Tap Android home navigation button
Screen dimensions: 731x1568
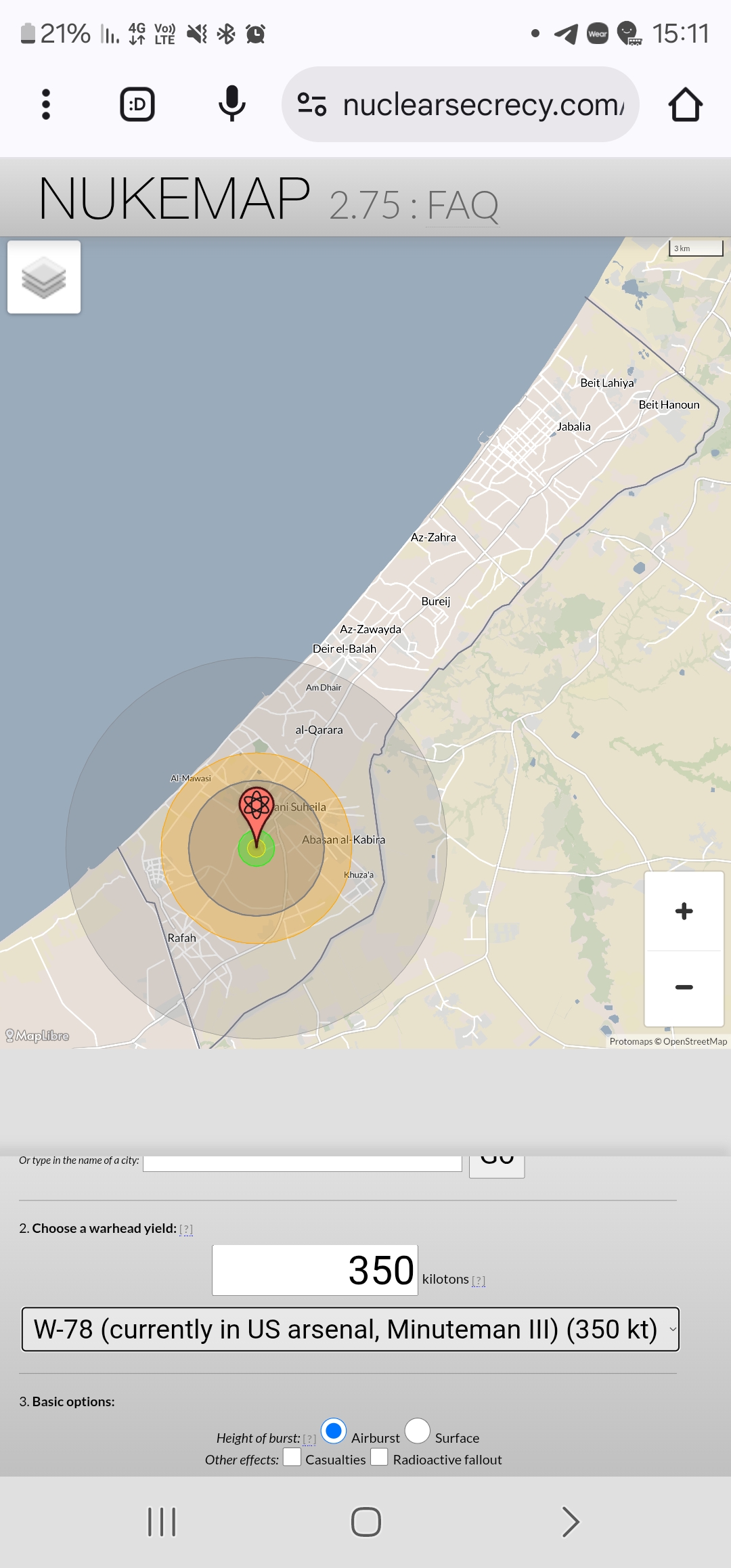[x=366, y=1522]
